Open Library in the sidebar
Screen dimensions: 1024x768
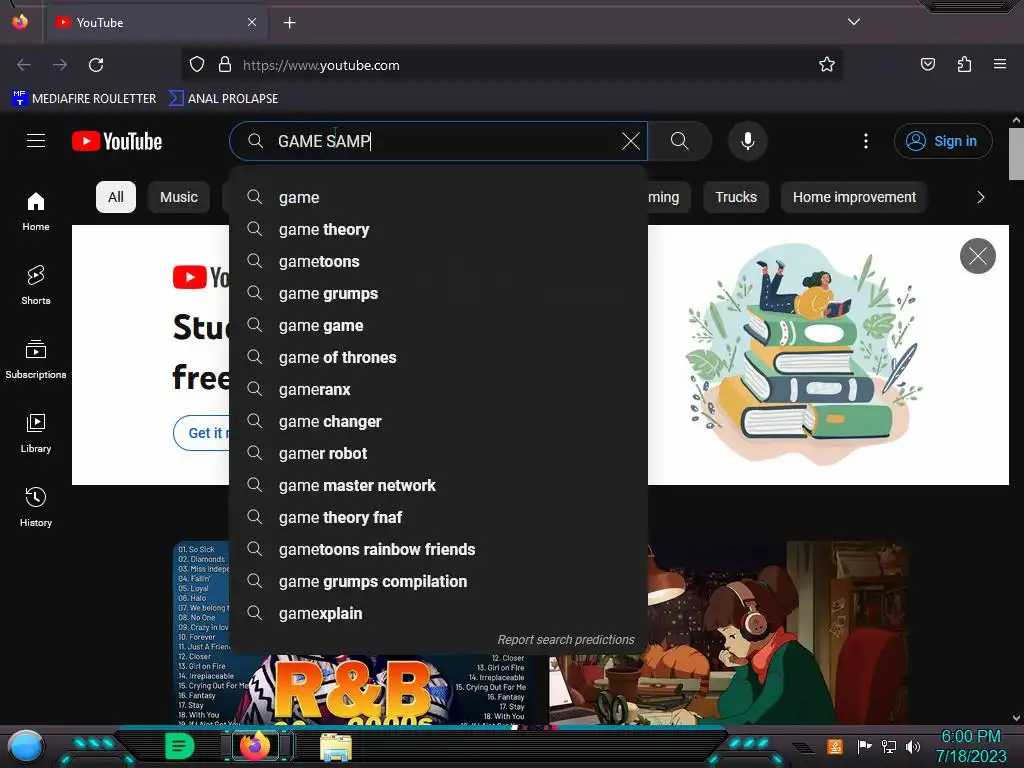click(x=36, y=433)
